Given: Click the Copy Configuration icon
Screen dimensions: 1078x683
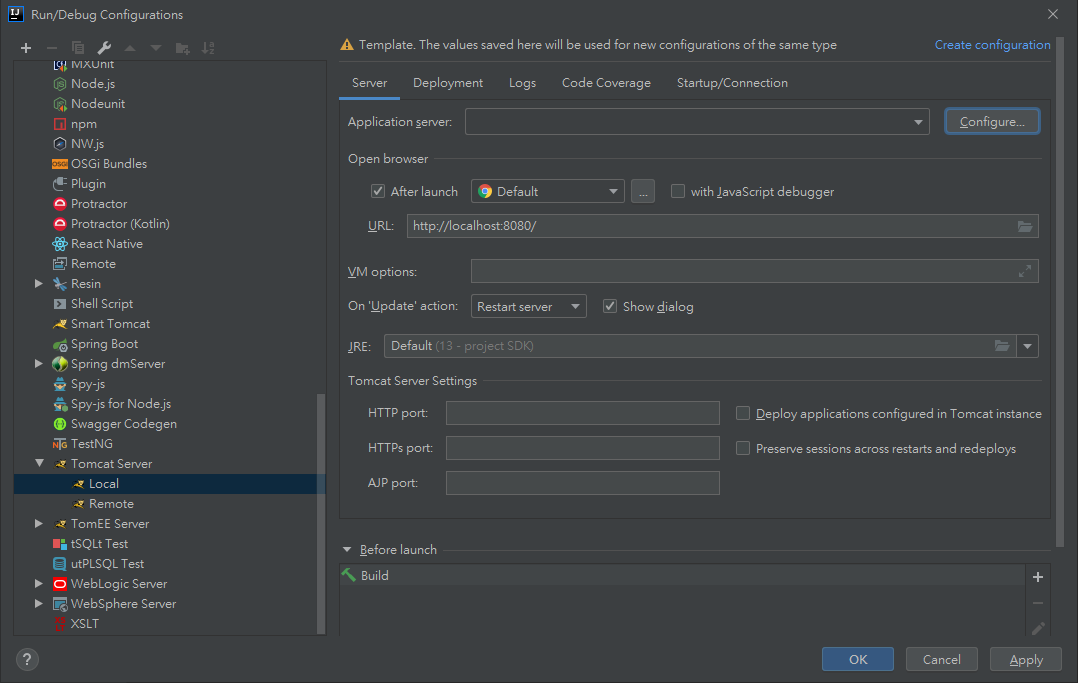Looking at the screenshot, I should click(78, 48).
